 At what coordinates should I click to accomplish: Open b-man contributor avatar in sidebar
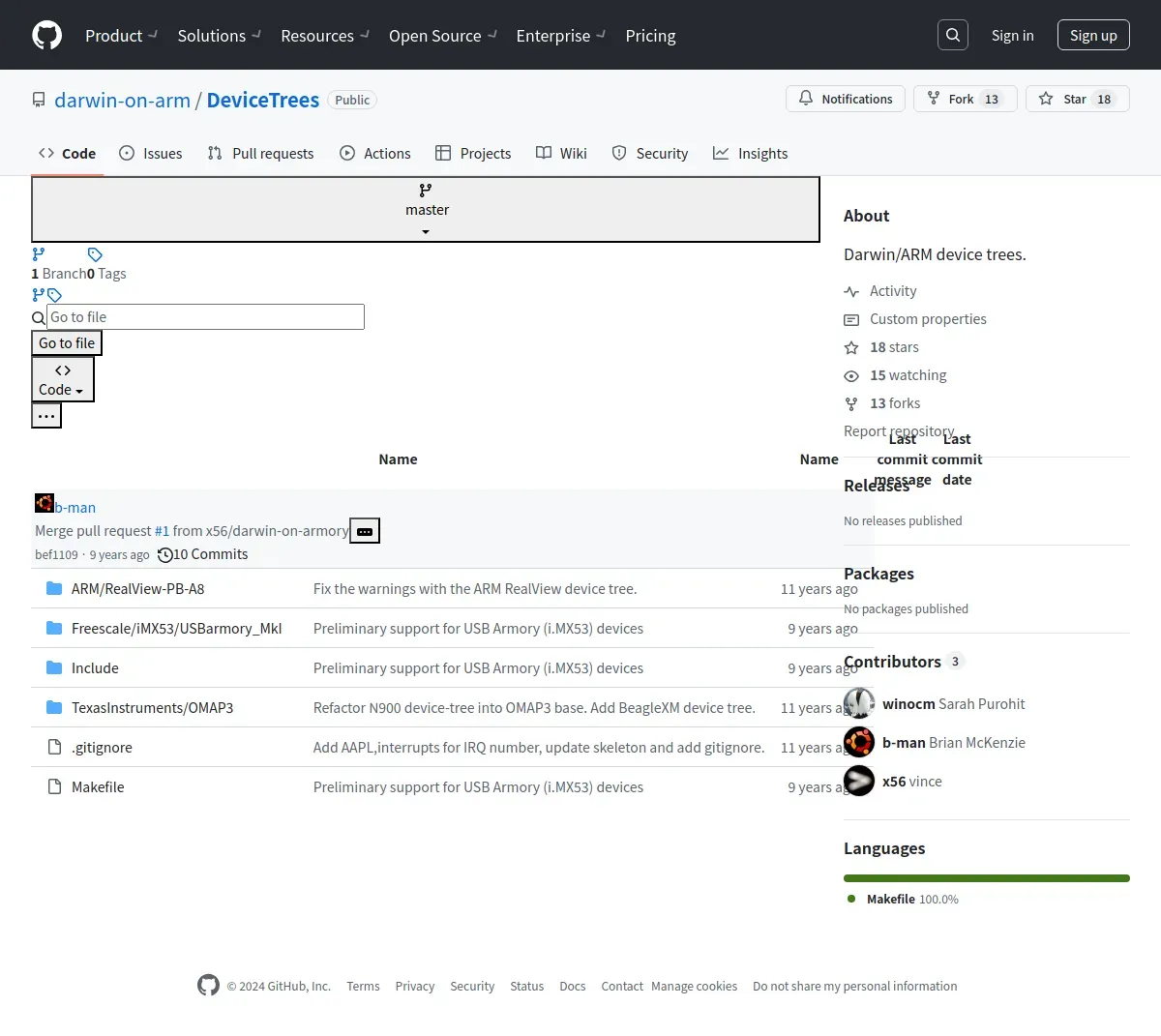[x=859, y=742]
